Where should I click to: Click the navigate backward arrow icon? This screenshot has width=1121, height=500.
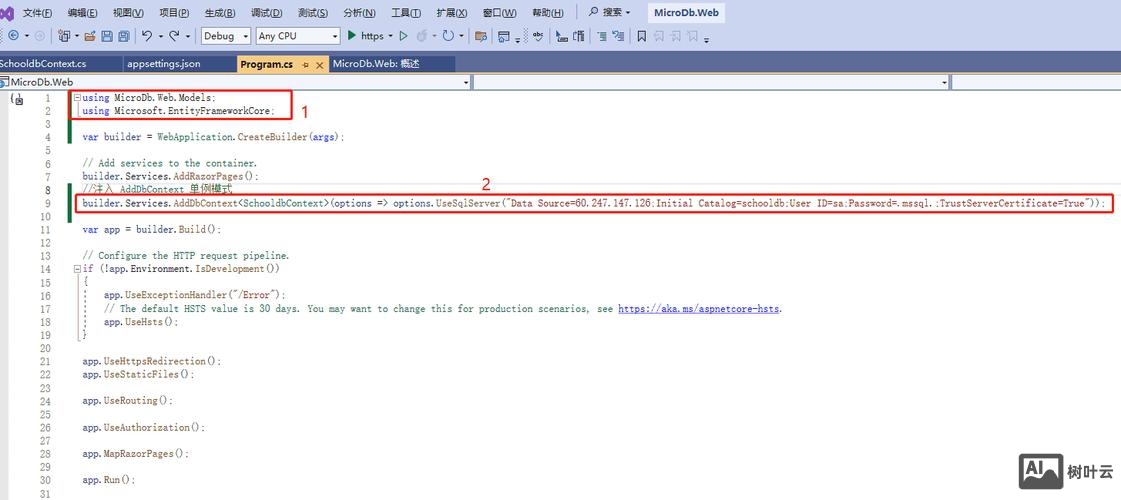tap(13, 36)
